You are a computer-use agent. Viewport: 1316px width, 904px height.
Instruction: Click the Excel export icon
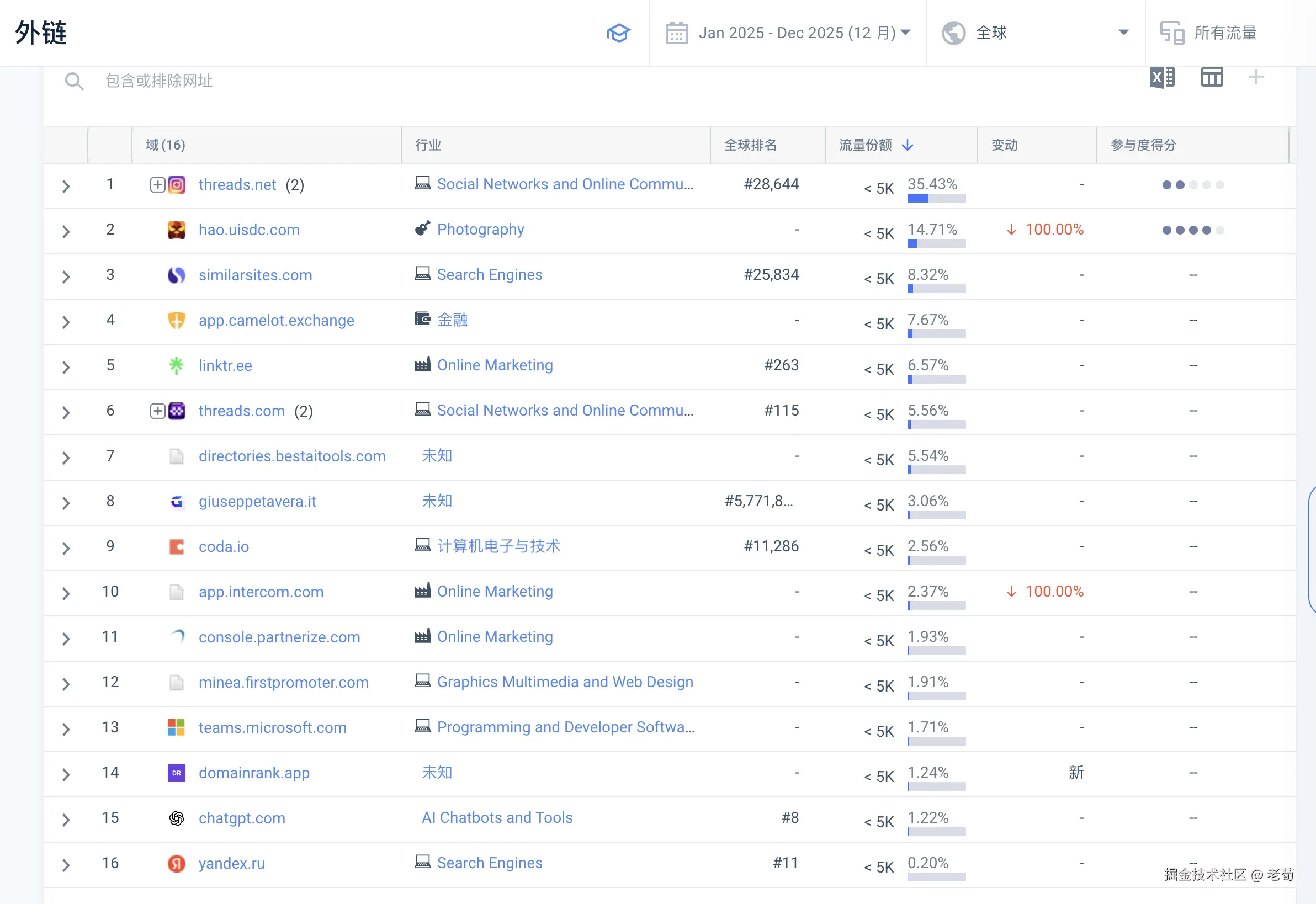pos(1163,78)
